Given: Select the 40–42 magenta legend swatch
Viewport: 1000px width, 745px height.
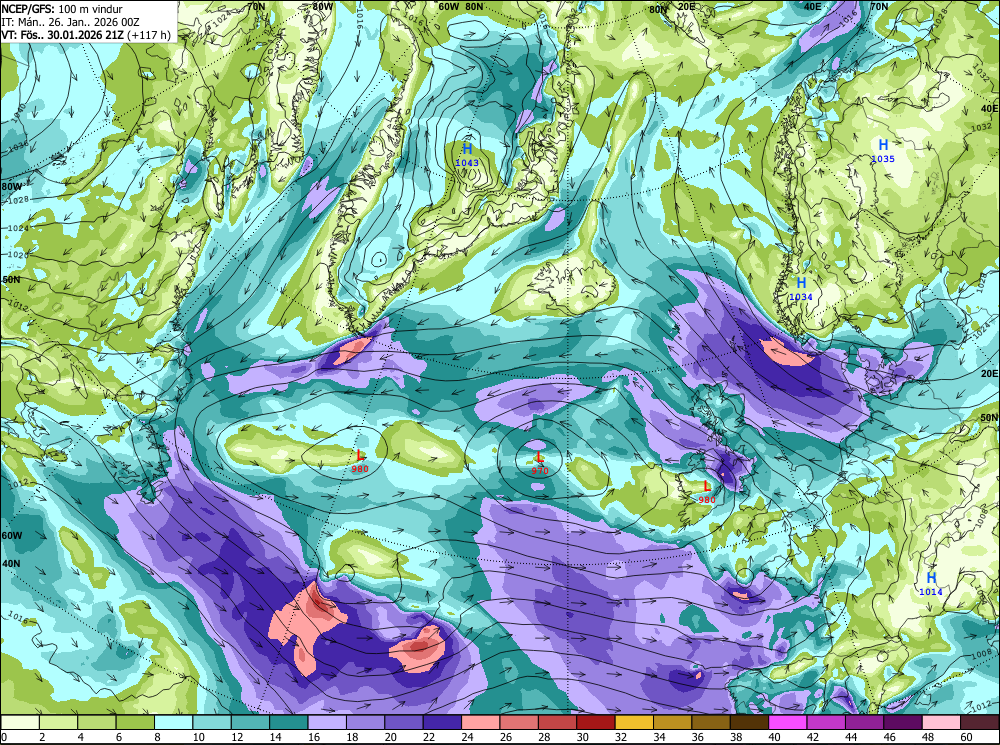Looking at the screenshot, I should pos(788,722).
